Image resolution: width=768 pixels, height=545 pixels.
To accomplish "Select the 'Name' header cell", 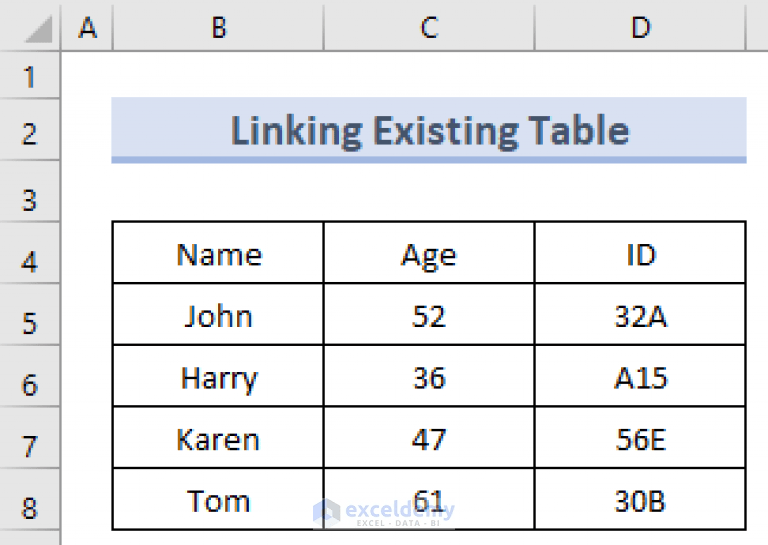I will coord(218,253).
